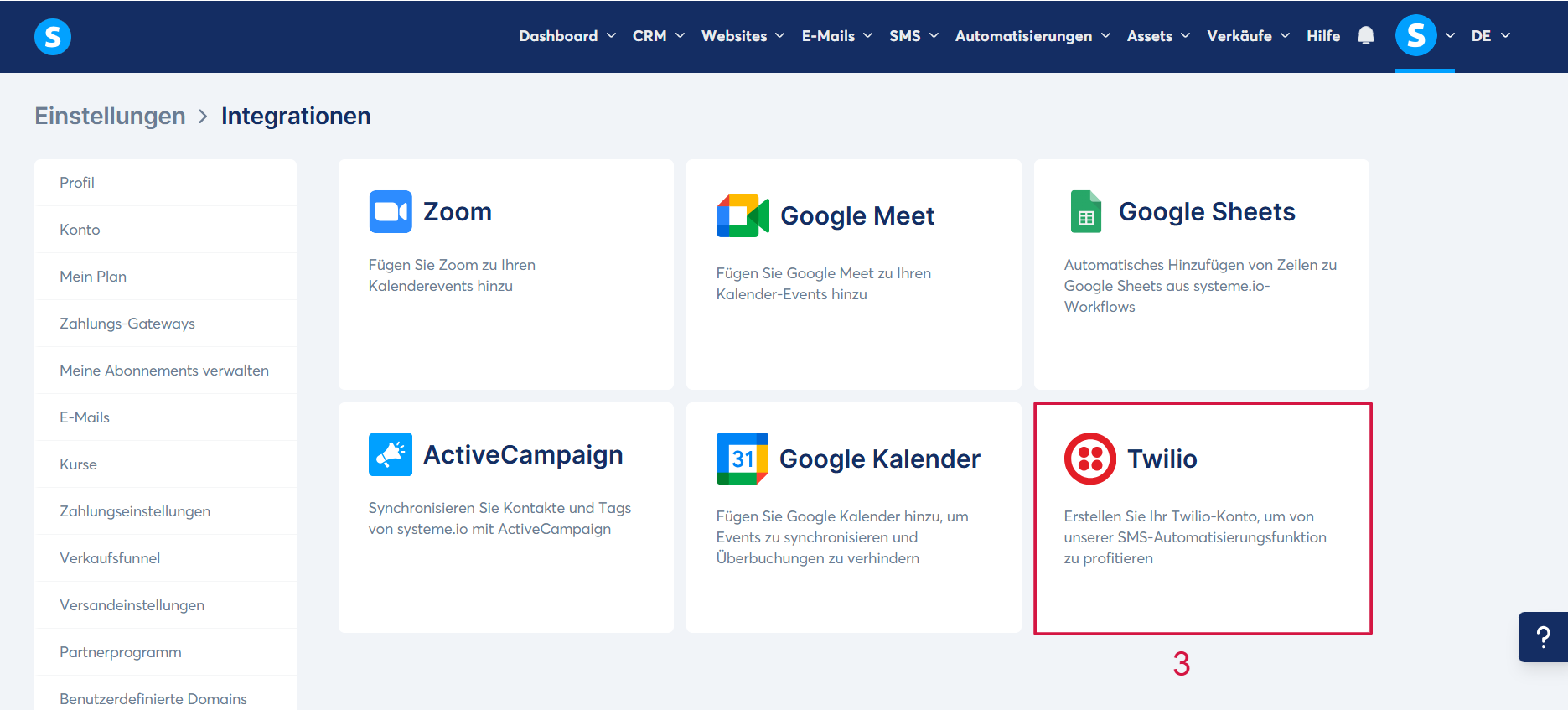
Task: Click the Google Sheets icon
Action: 1086,211
